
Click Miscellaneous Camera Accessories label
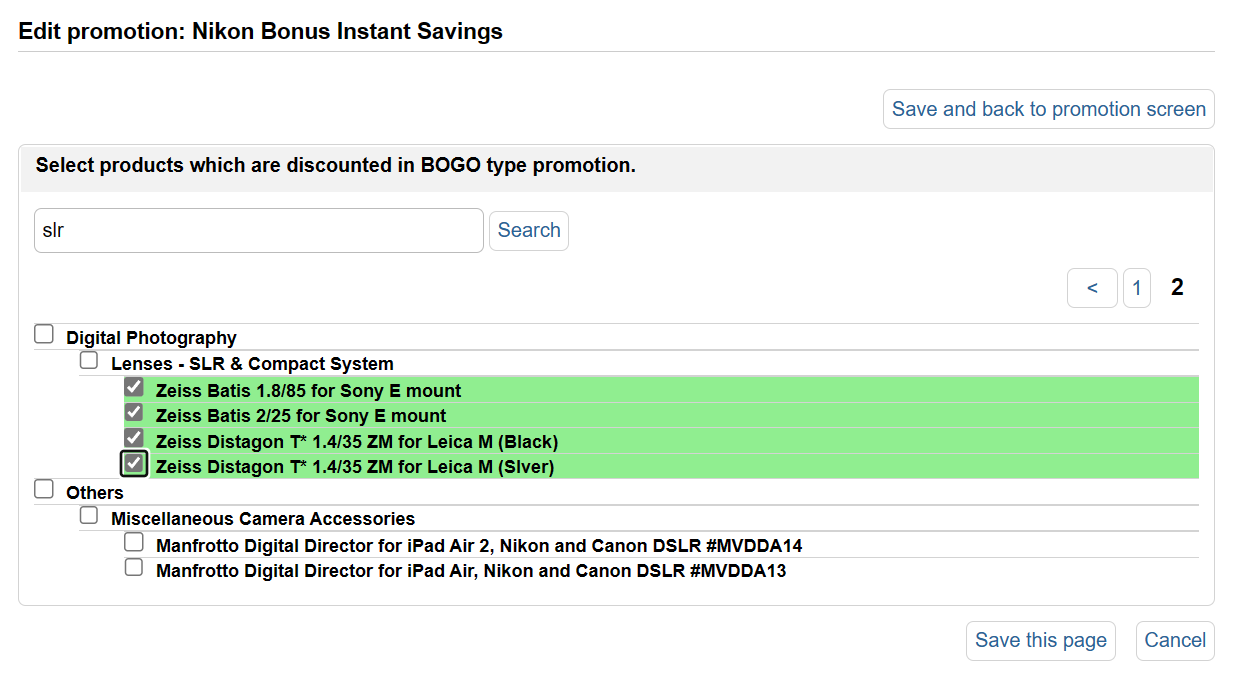click(263, 519)
